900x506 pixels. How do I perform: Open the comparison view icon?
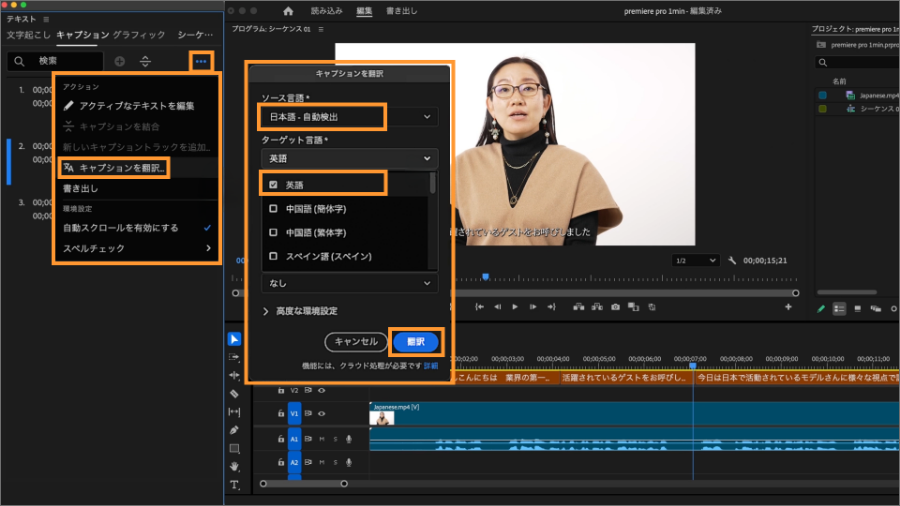pos(634,307)
